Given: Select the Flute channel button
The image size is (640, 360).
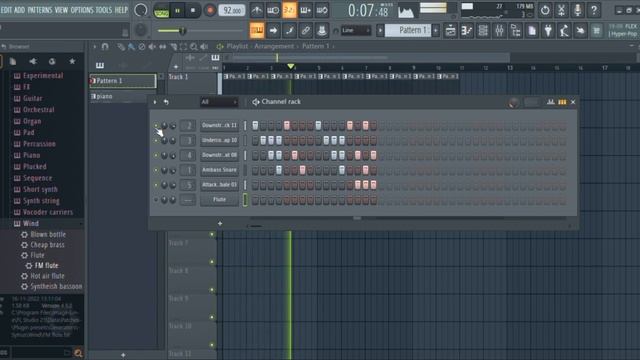Looking at the screenshot, I should (x=219, y=200).
